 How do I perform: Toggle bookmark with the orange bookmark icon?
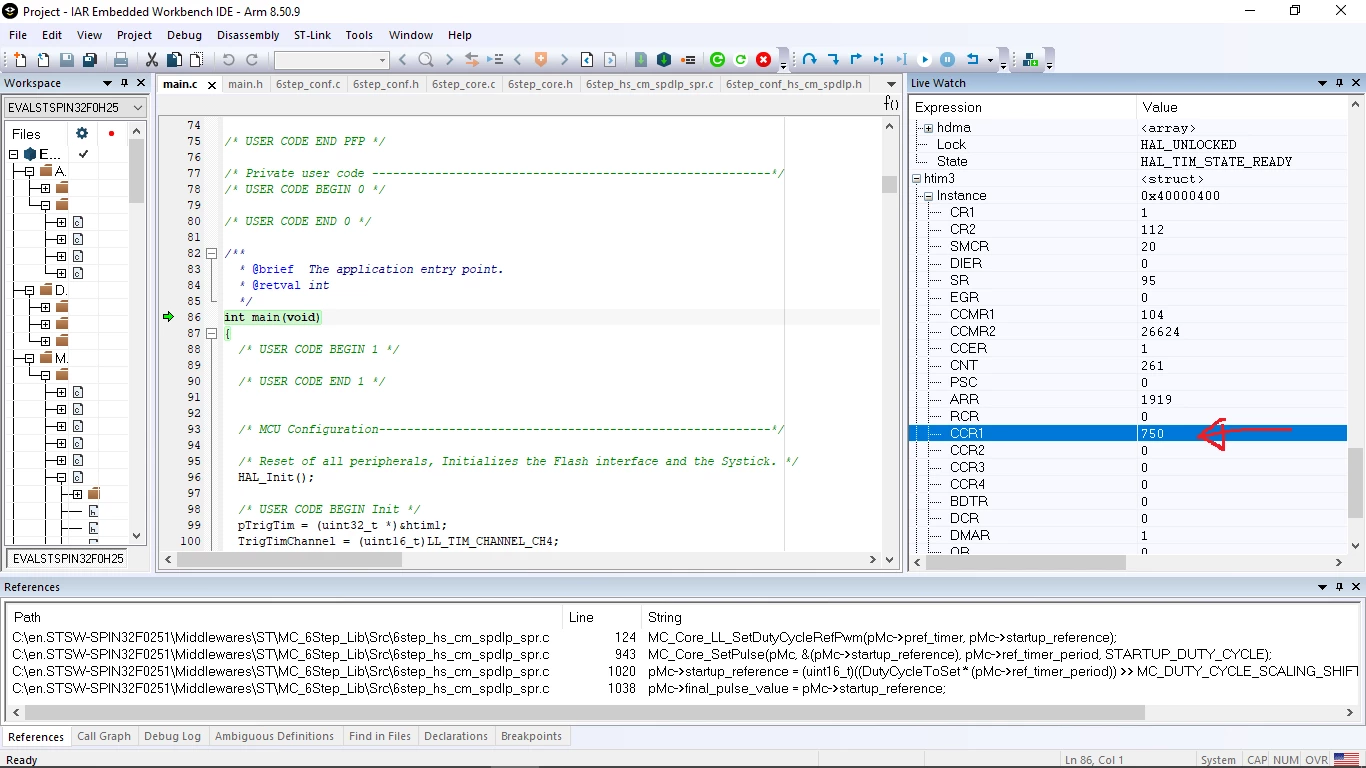click(x=541, y=60)
